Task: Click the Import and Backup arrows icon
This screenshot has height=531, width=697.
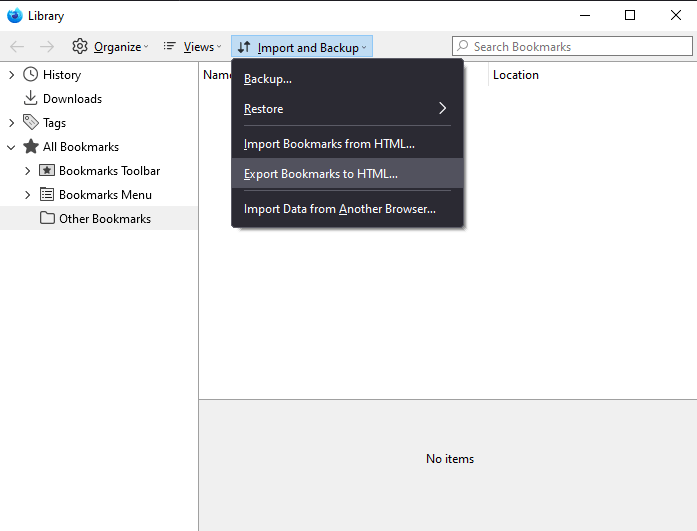Action: (x=244, y=47)
